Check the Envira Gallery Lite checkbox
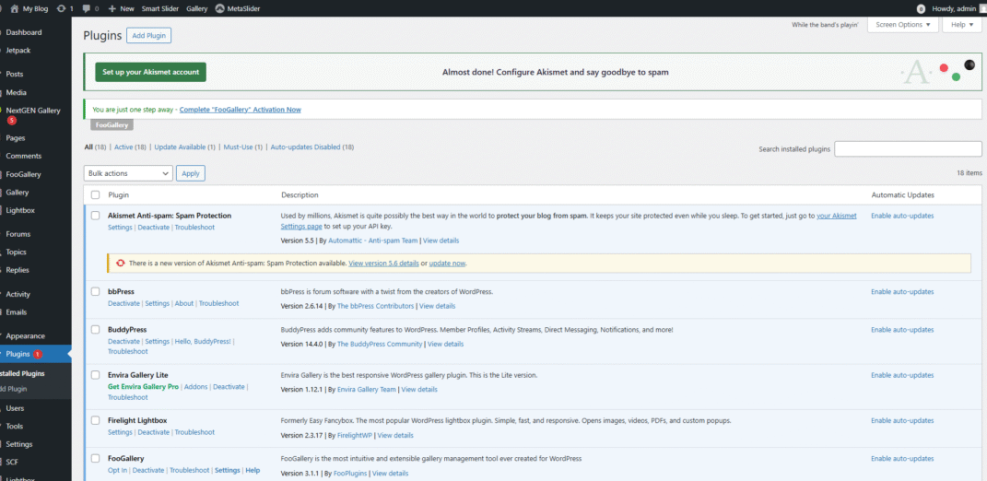This screenshot has width=987, height=481. coord(95,375)
